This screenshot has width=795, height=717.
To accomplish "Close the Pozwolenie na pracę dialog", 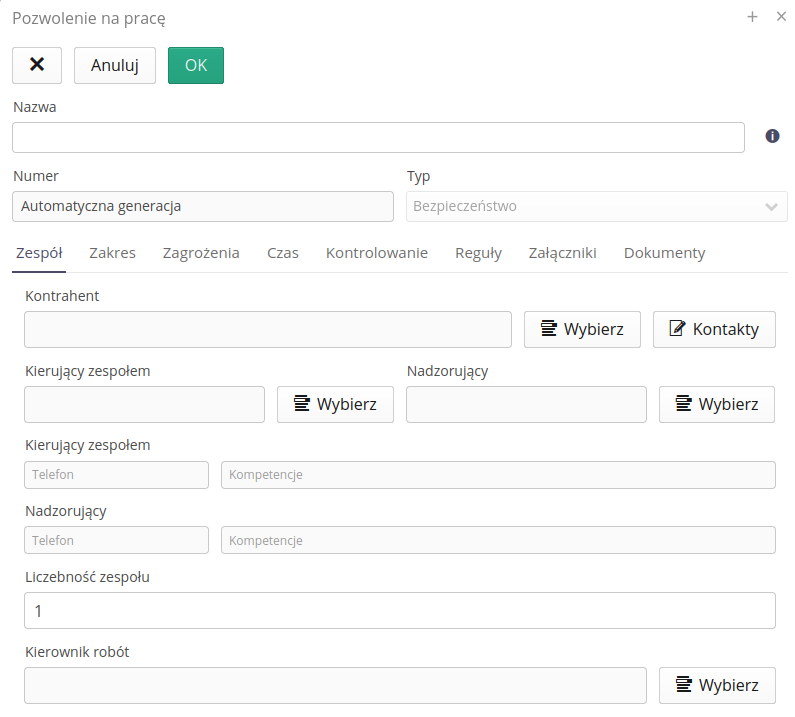I will coord(781,17).
